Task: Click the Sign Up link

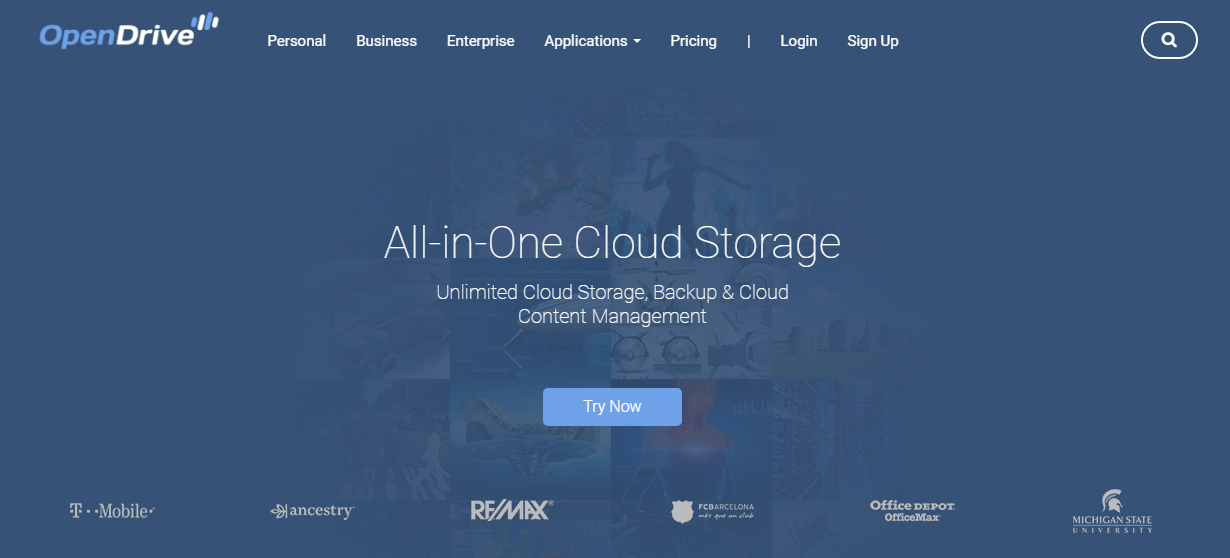Action: click(x=872, y=41)
